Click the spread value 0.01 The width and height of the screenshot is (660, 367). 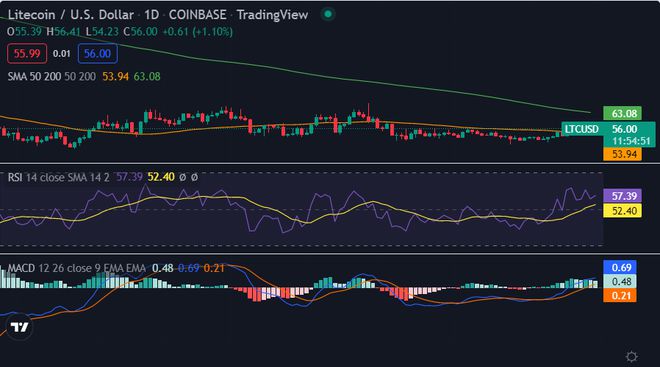(x=61, y=54)
